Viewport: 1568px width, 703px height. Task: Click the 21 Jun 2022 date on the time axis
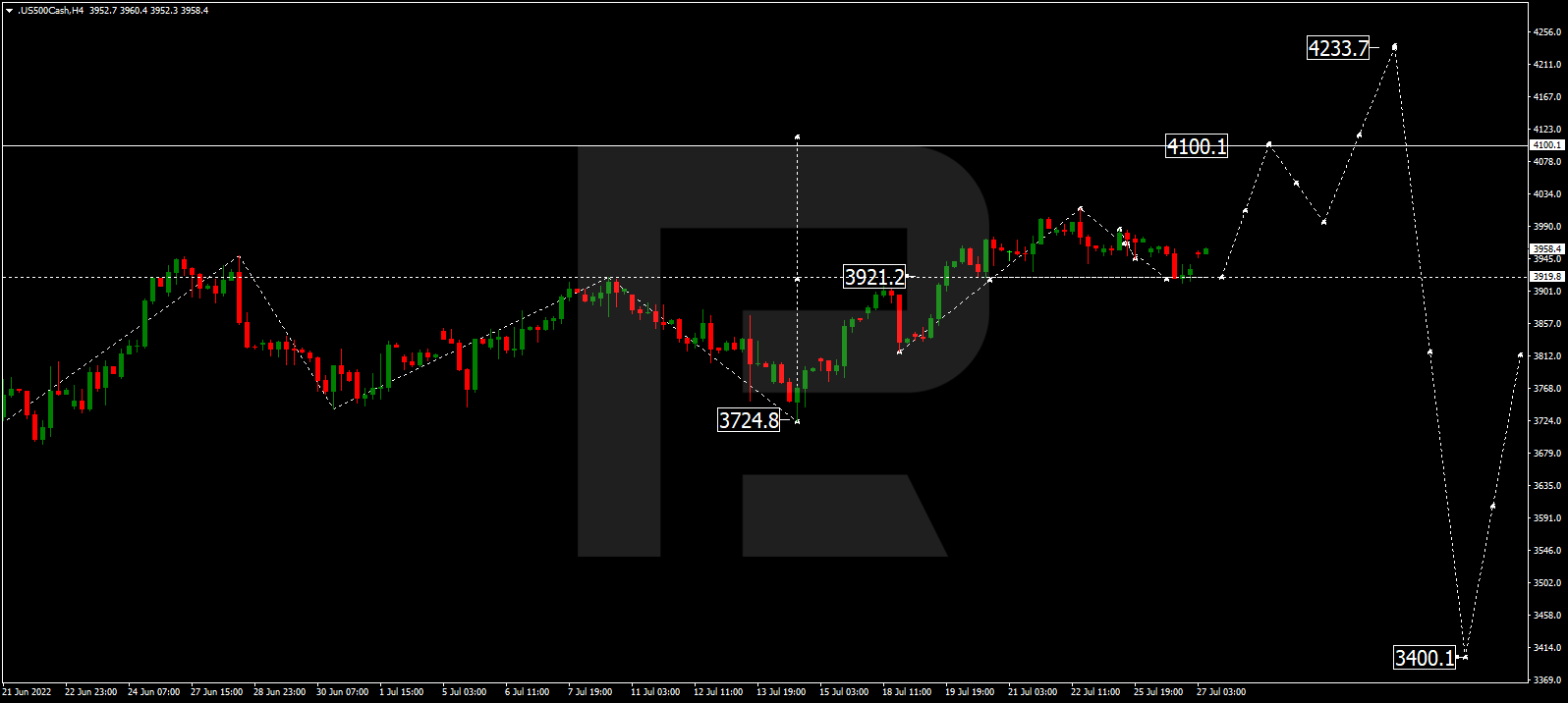click(x=28, y=692)
